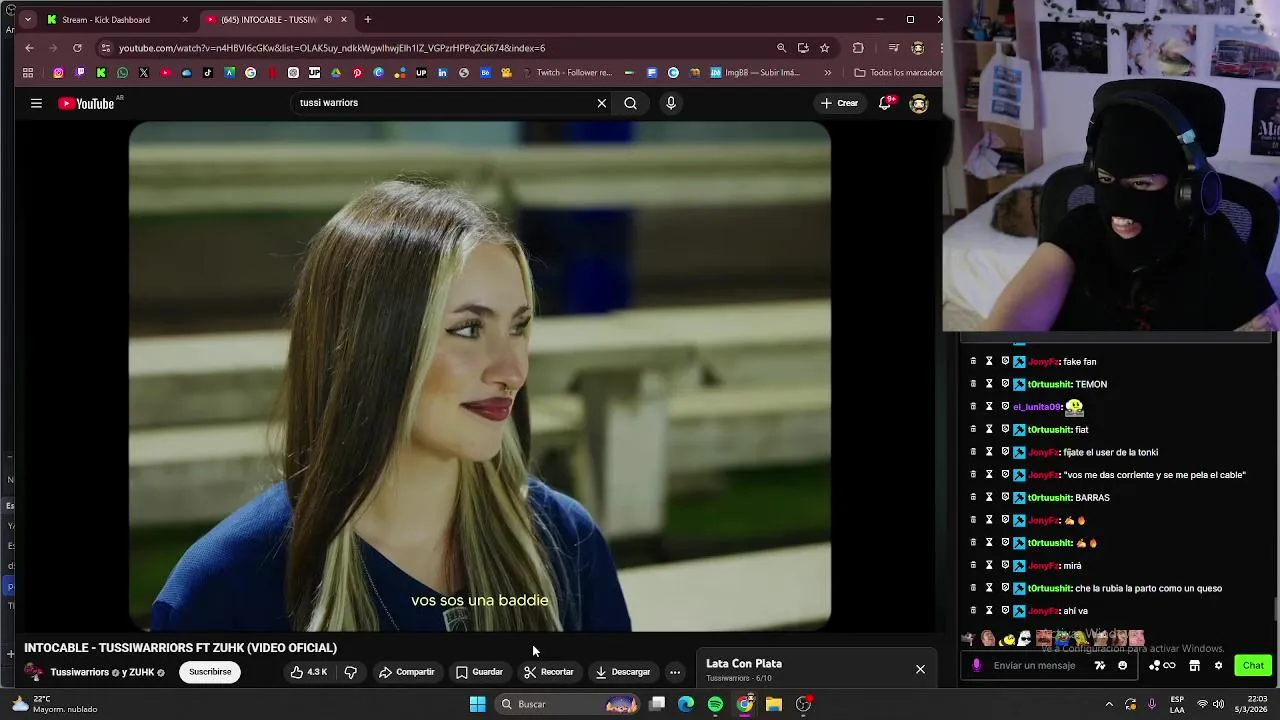Go back in browser history

click(29, 47)
